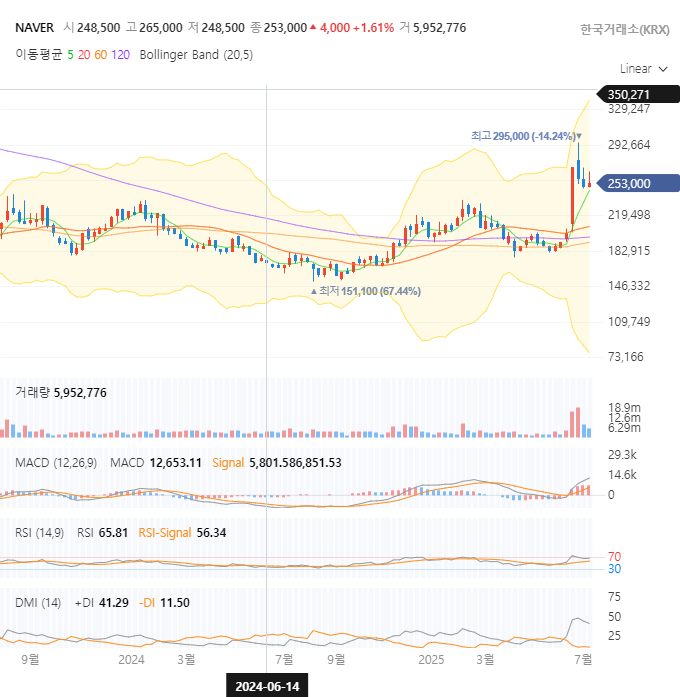Click the 20-day moving average label

coord(84,55)
